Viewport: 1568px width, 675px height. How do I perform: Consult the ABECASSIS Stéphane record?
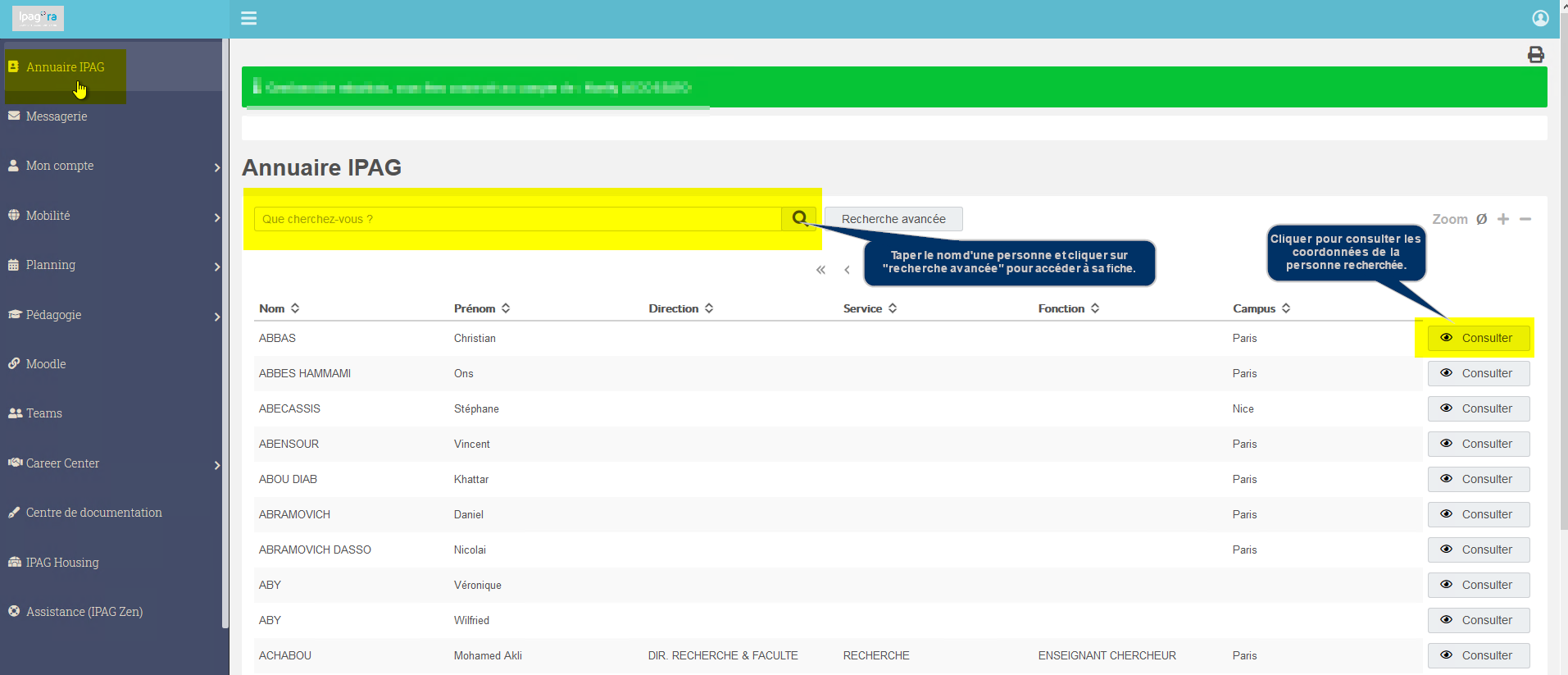pos(1478,408)
